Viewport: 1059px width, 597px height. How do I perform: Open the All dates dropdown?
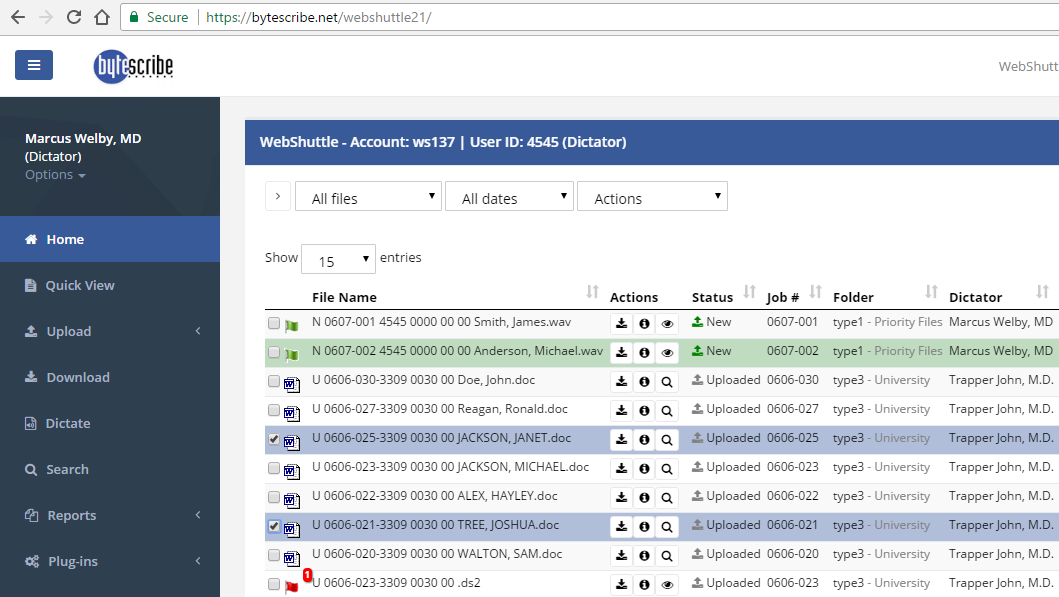point(509,197)
